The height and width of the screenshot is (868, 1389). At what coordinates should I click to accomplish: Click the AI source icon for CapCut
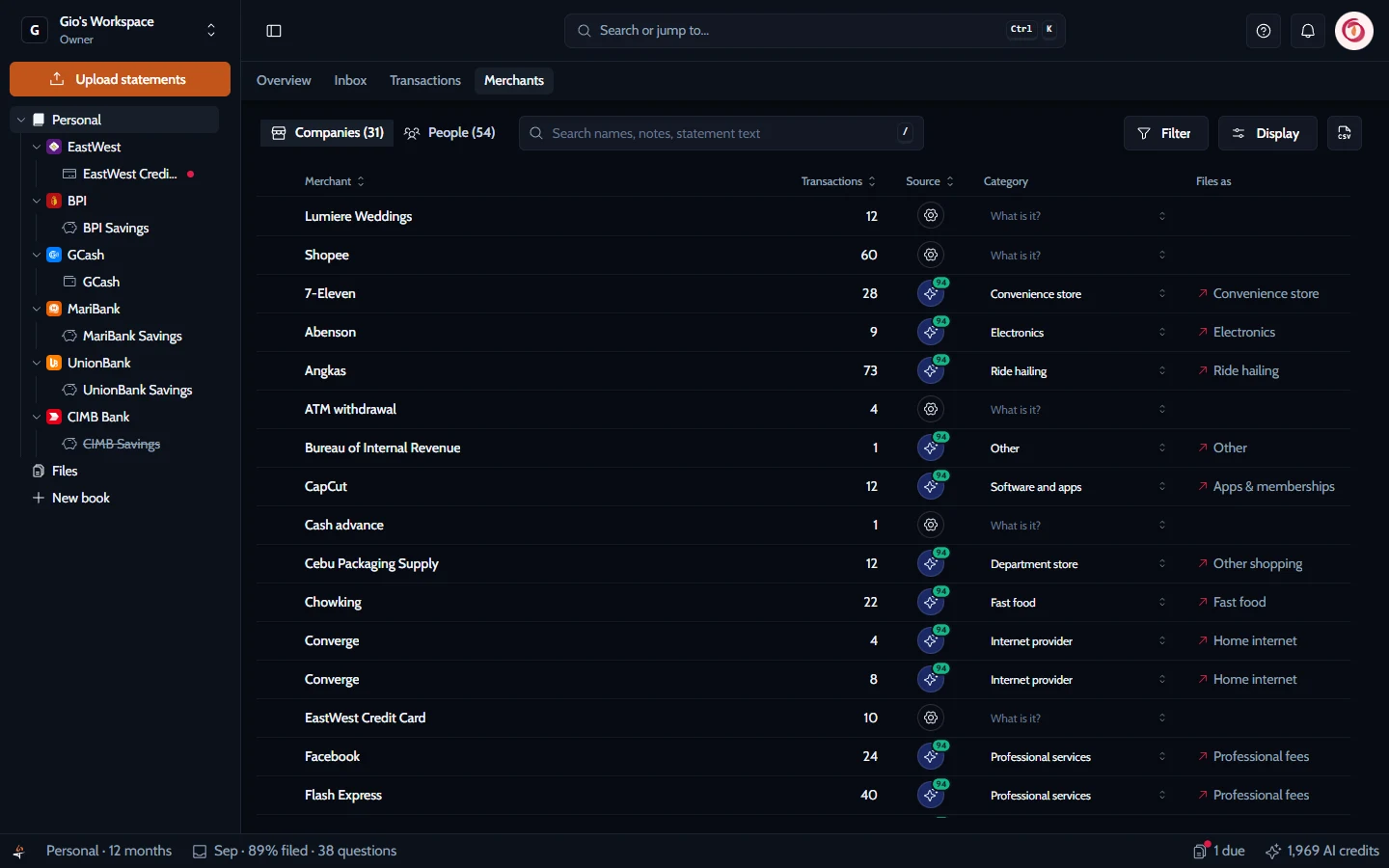(931, 486)
